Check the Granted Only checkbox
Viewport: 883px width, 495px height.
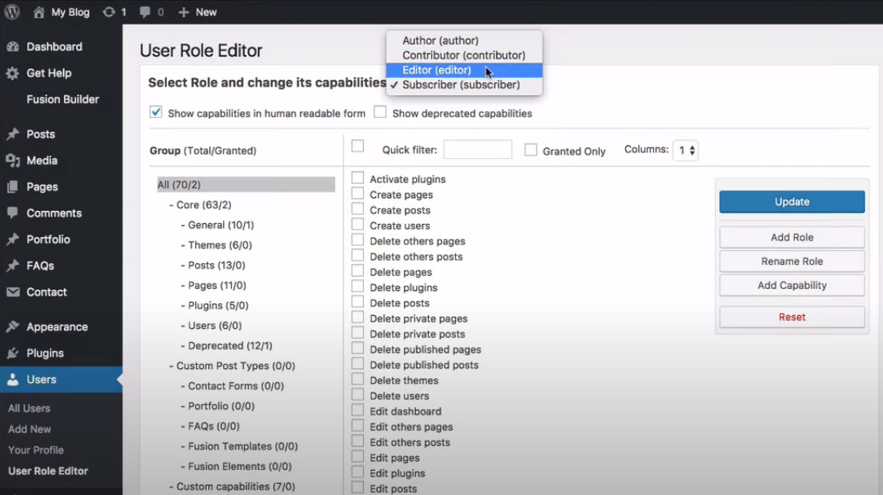(531, 150)
